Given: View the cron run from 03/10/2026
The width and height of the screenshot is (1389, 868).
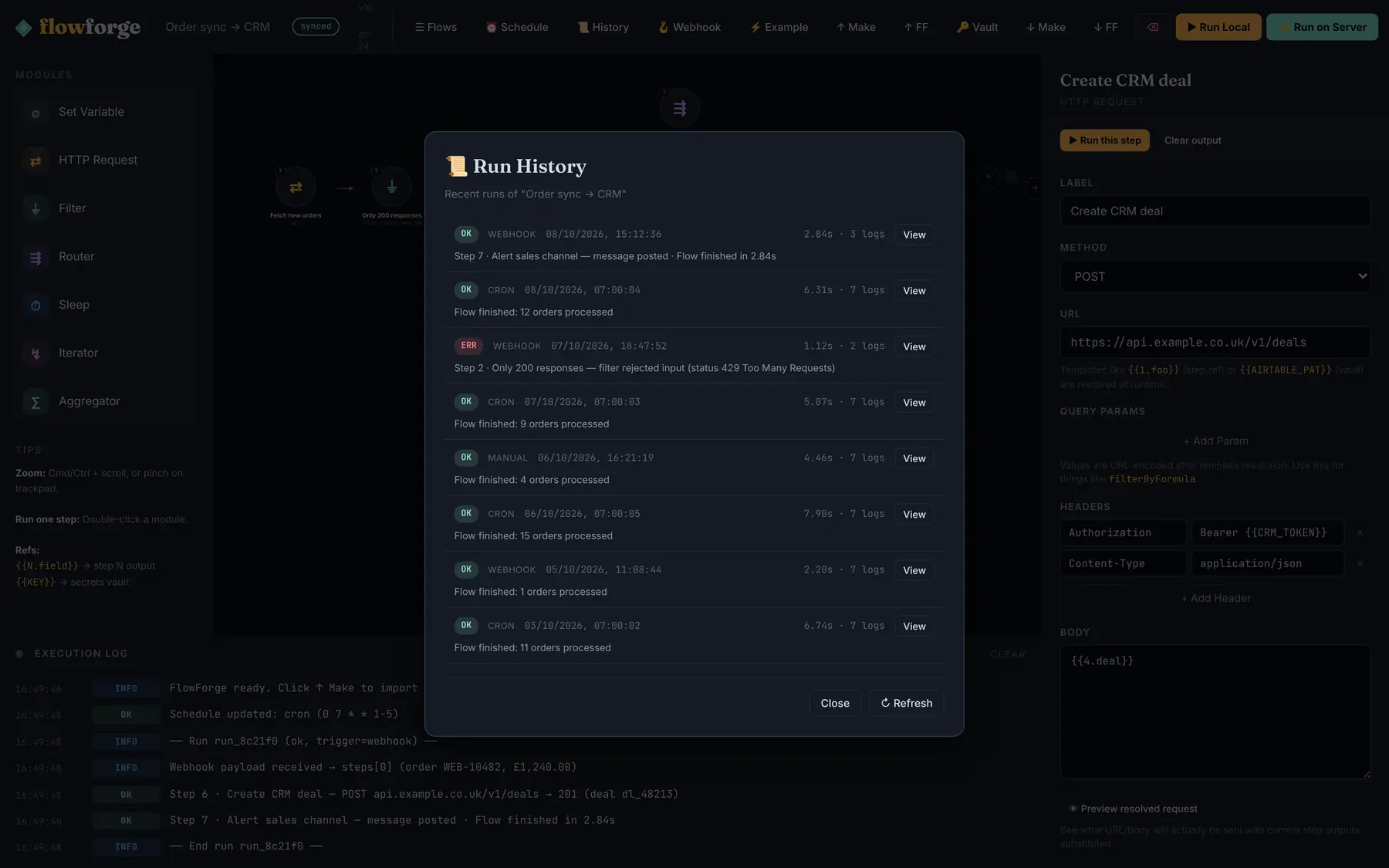Looking at the screenshot, I should pyautogui.click(x=914, y=627).
